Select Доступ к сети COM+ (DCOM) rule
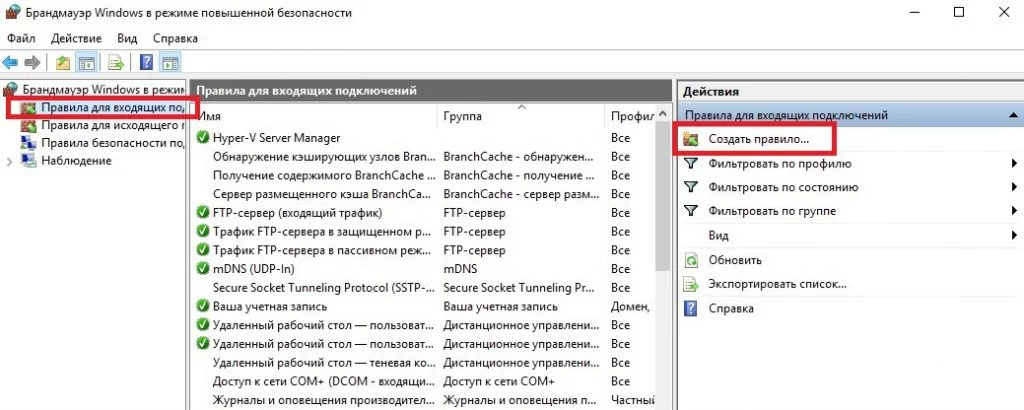 pos(324,381)
